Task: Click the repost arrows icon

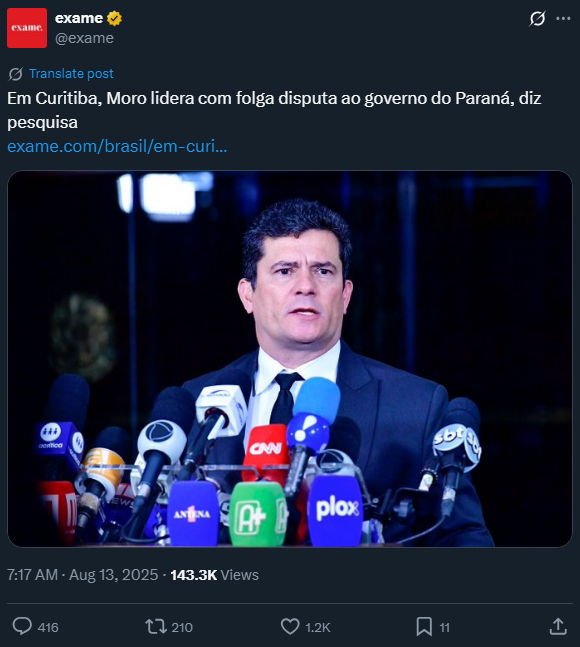Action: (x=156, y=626)
